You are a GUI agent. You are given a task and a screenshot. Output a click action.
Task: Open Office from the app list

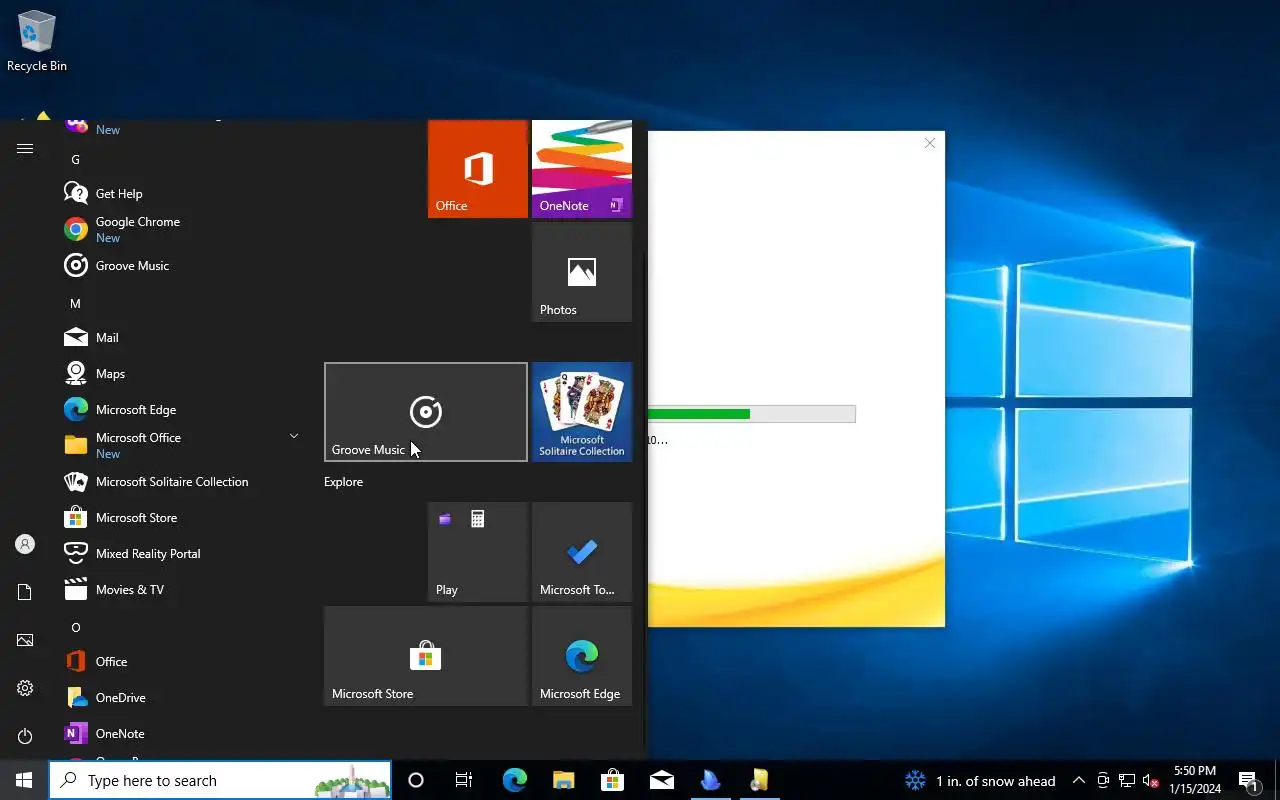point(180,662)
